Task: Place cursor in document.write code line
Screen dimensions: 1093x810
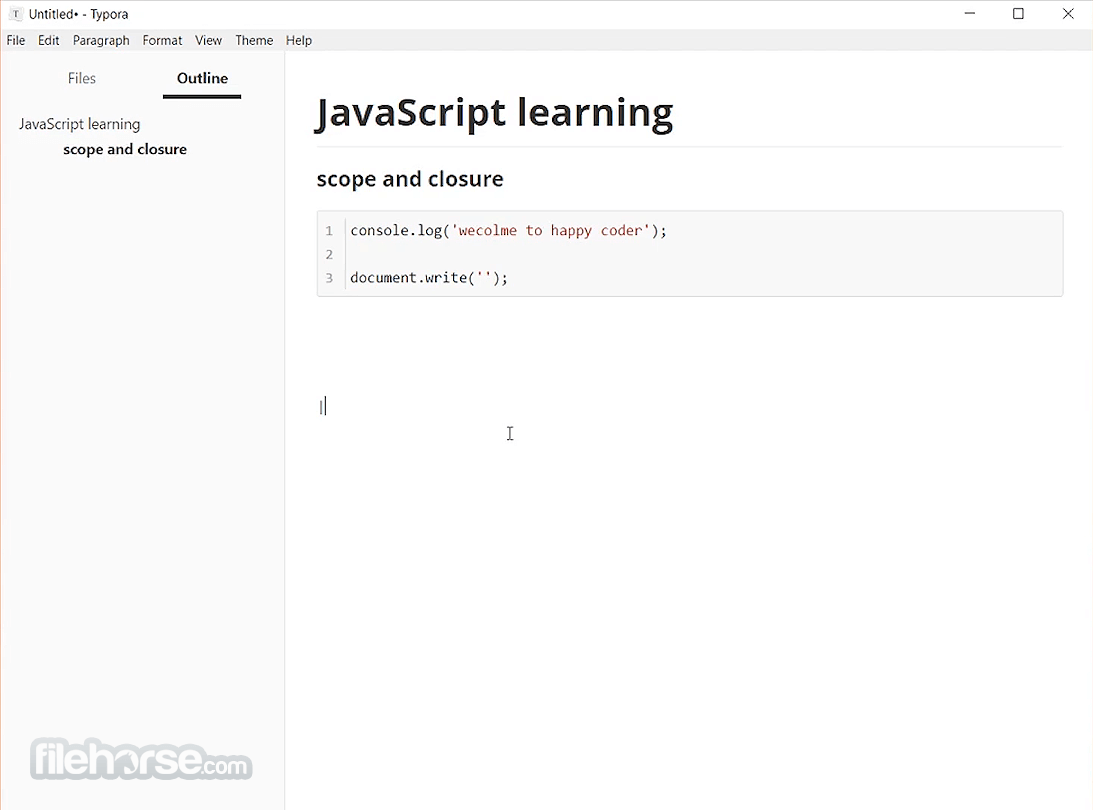Action: pyautogui.click(x=429, y=277)
